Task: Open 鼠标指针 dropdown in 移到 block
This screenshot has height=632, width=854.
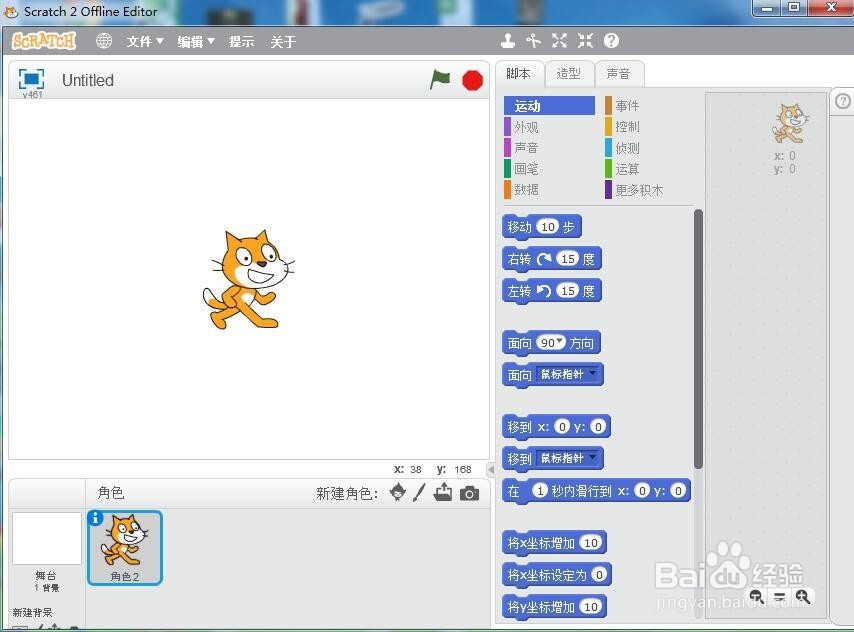Action: 569,458
